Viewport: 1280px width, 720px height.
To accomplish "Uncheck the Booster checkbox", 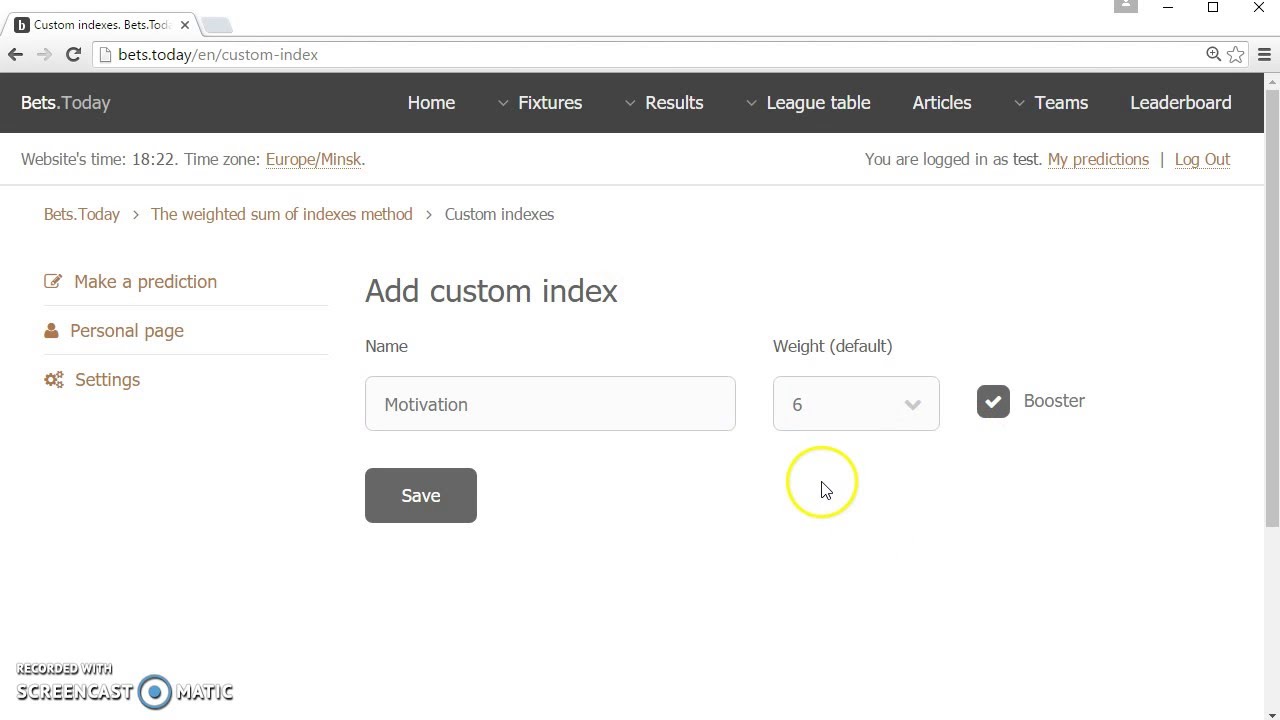I will (993, 402).
